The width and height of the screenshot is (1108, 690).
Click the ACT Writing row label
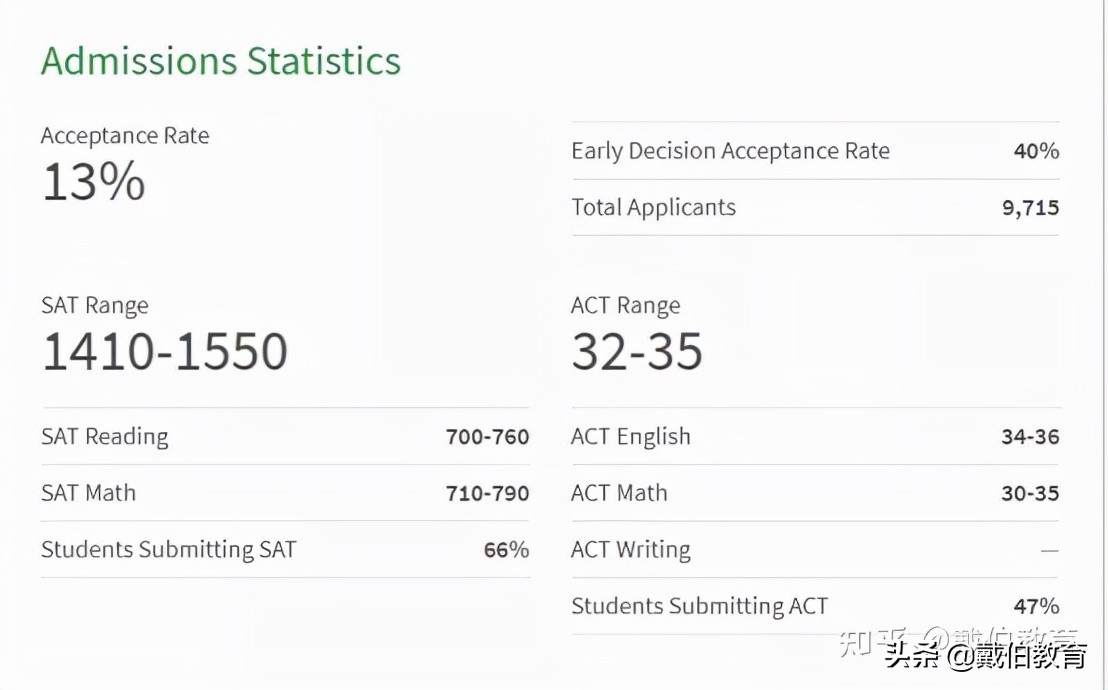click(630, 550)
